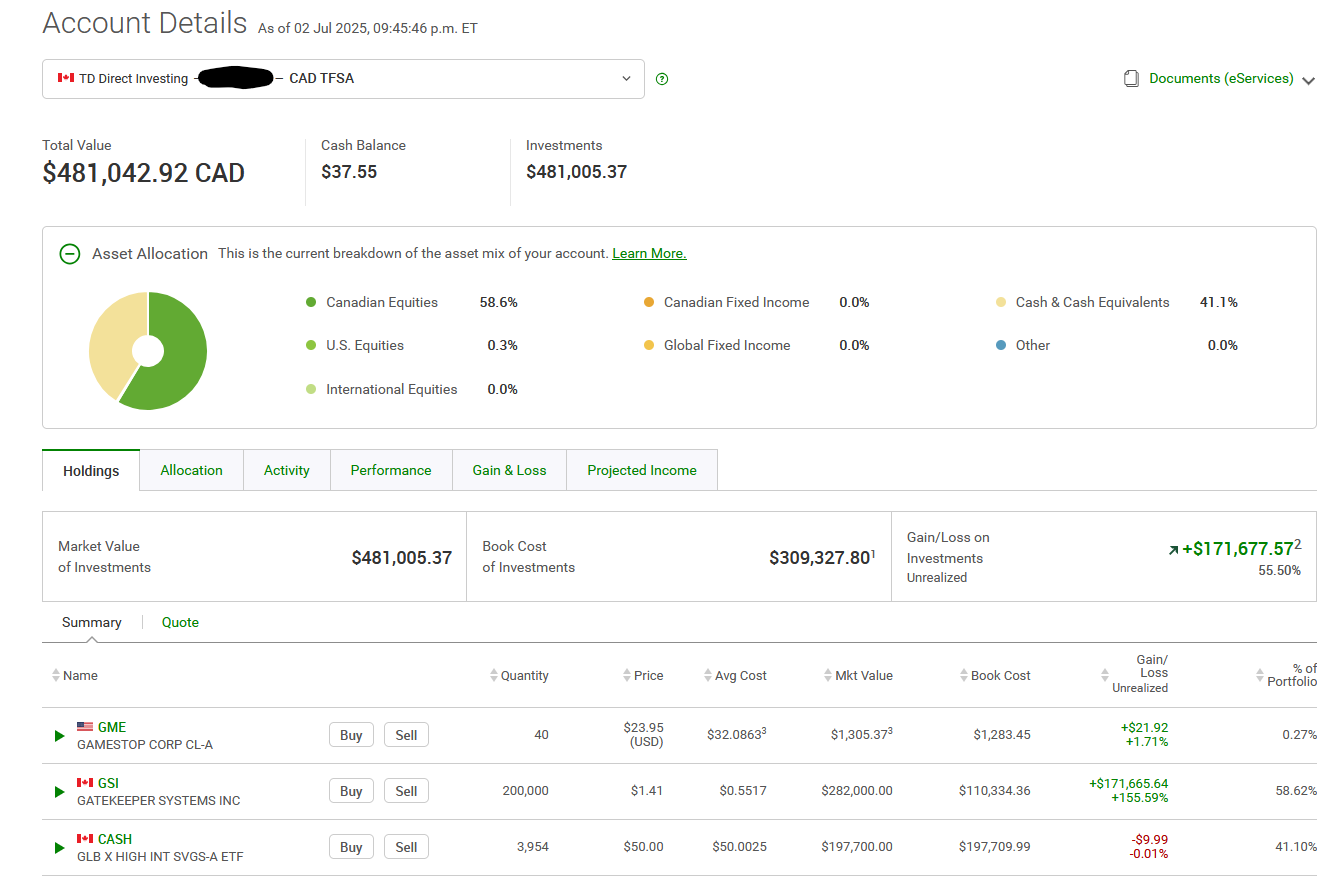Click Canadian flag icon beside GSI
Image resolution: width=1324 pixels, height=892 pixels.
(x=85, y=783)
